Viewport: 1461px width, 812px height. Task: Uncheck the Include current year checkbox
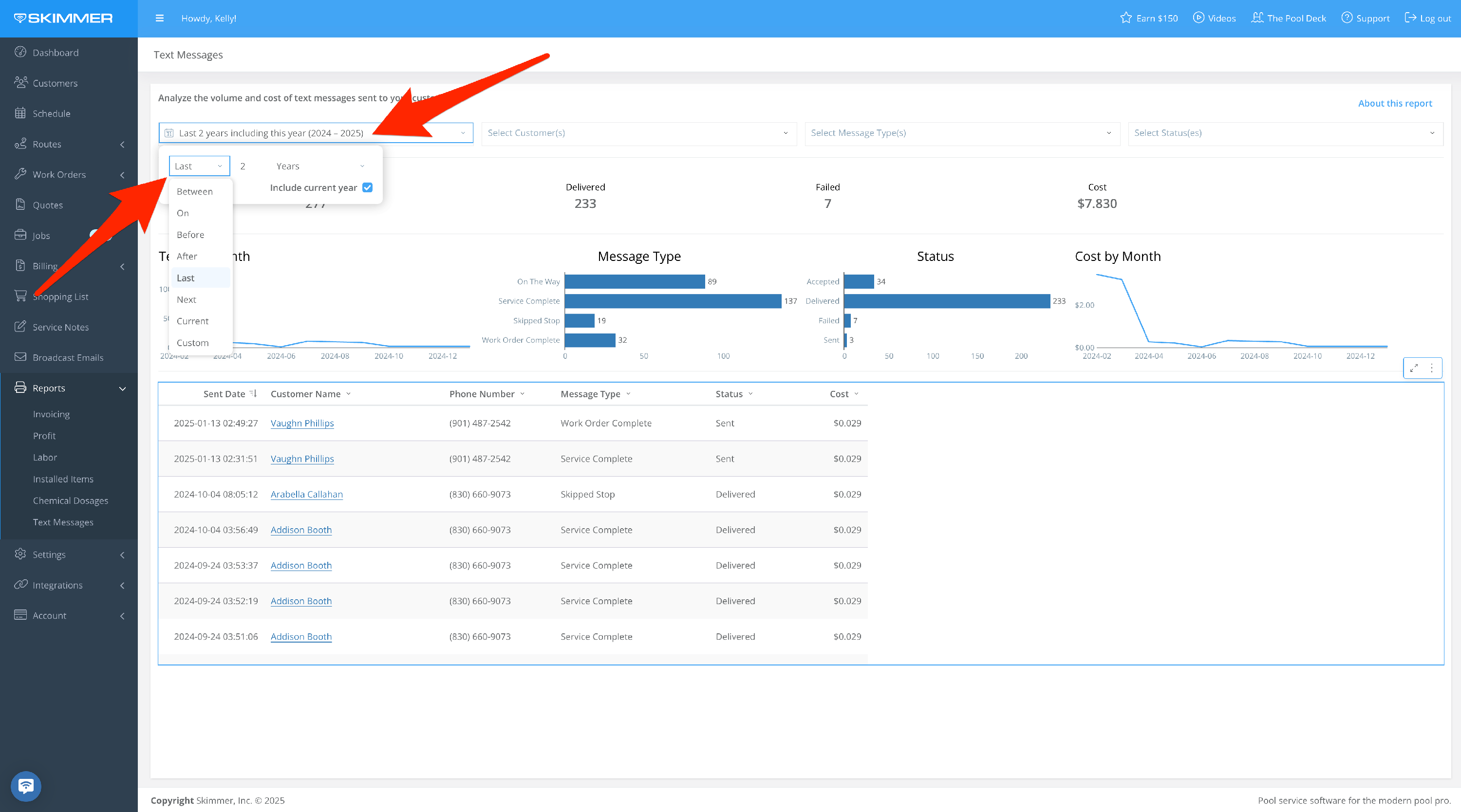[x=368, y=188]
